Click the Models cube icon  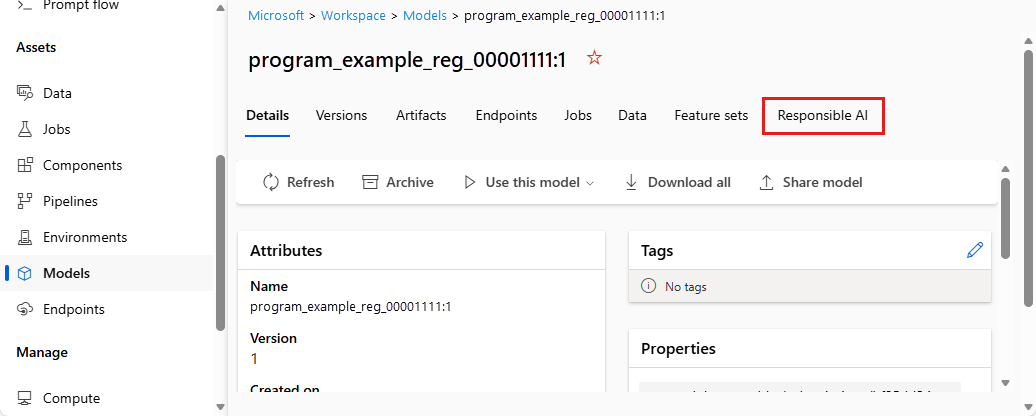[24, 273]
